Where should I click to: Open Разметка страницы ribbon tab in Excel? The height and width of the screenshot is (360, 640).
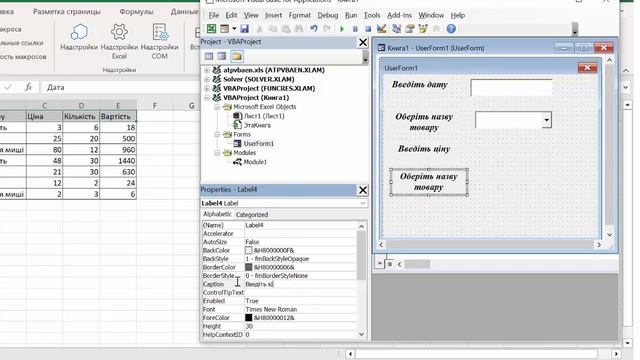pyautogui.click(x=67, y=12)
